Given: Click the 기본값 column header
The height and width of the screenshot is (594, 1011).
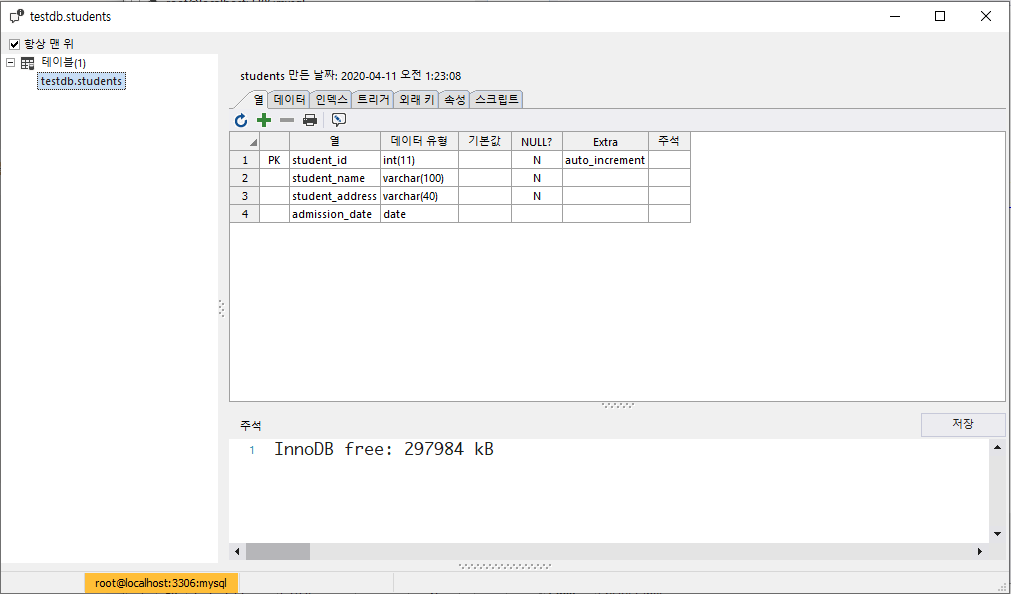Looking at the screenshot, I should coord(485,141).
